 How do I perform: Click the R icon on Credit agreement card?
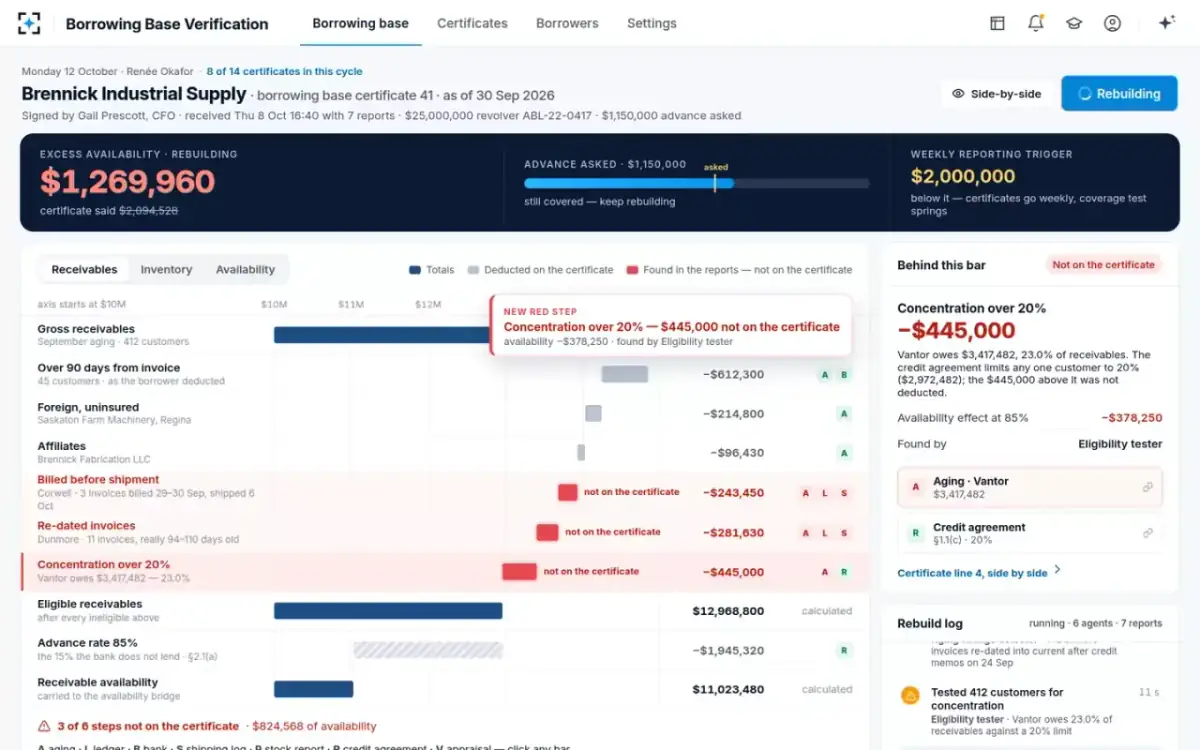[915, 534]
